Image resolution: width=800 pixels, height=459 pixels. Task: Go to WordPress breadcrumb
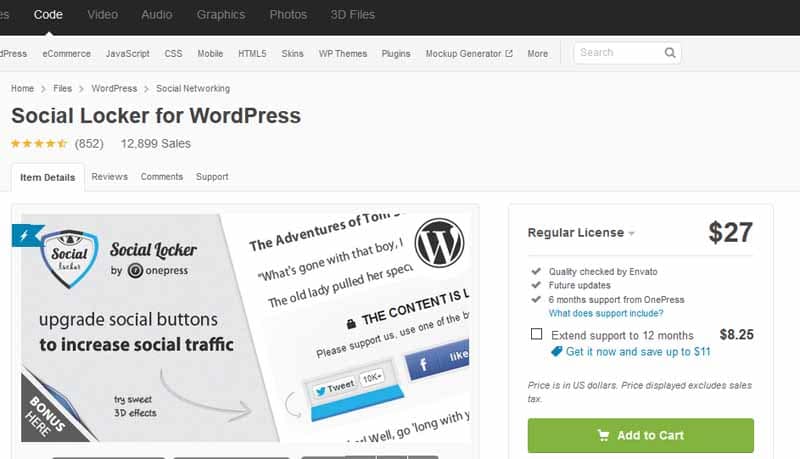click(114, 88)
